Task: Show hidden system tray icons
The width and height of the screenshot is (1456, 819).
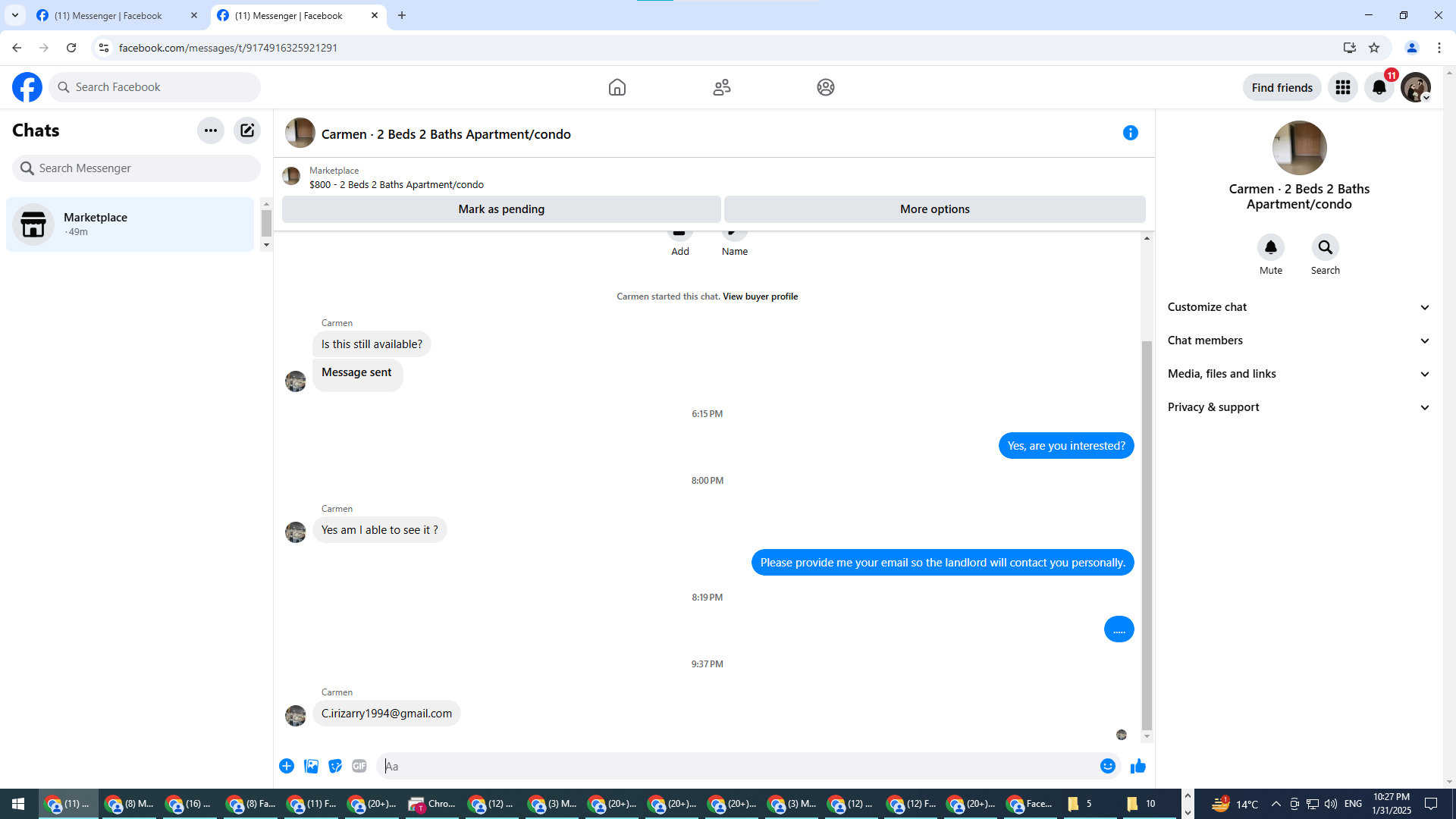Action: coord(1276,804)
